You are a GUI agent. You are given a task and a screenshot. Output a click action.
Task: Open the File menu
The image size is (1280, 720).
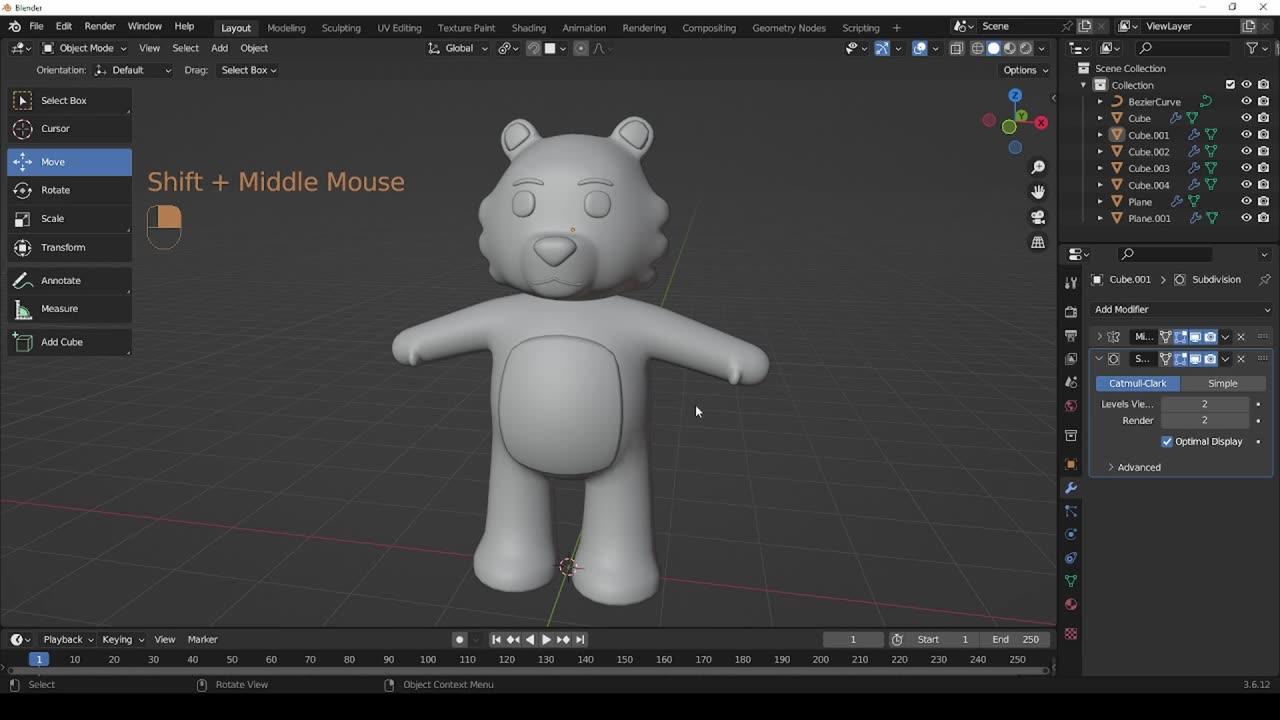click(36, 26)
